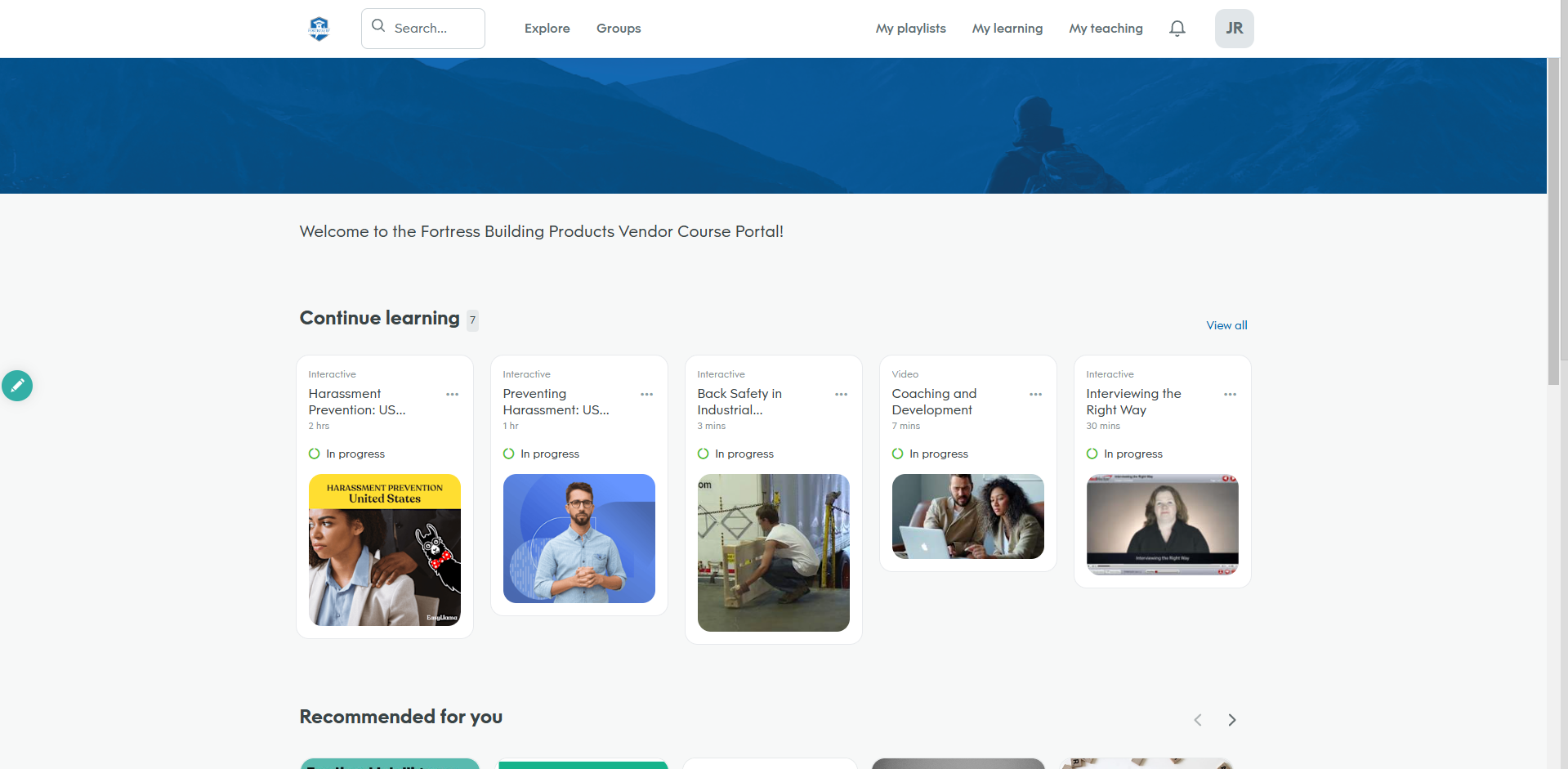Open the Groups menu item

(x=619, y=29)
